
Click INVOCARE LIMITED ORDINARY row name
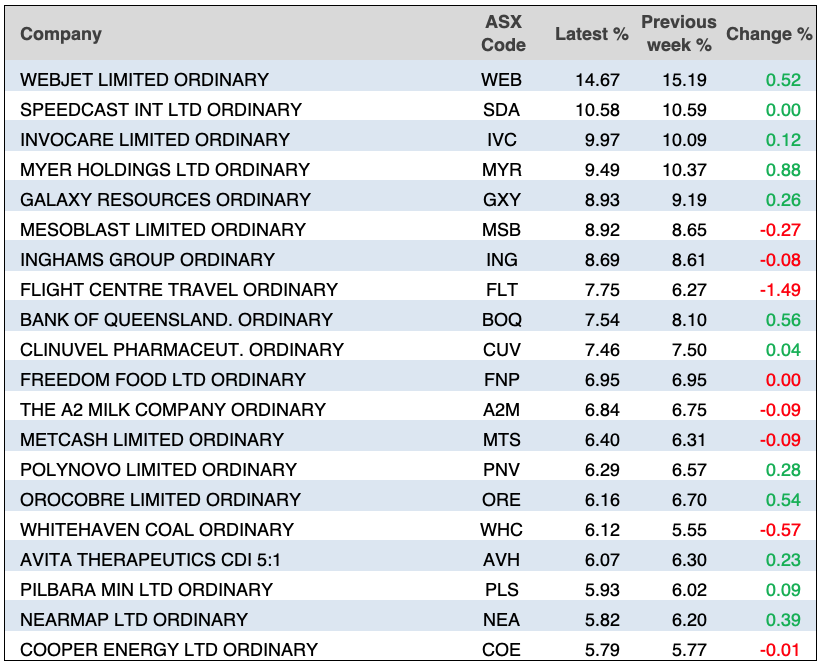tap(155, 140)
